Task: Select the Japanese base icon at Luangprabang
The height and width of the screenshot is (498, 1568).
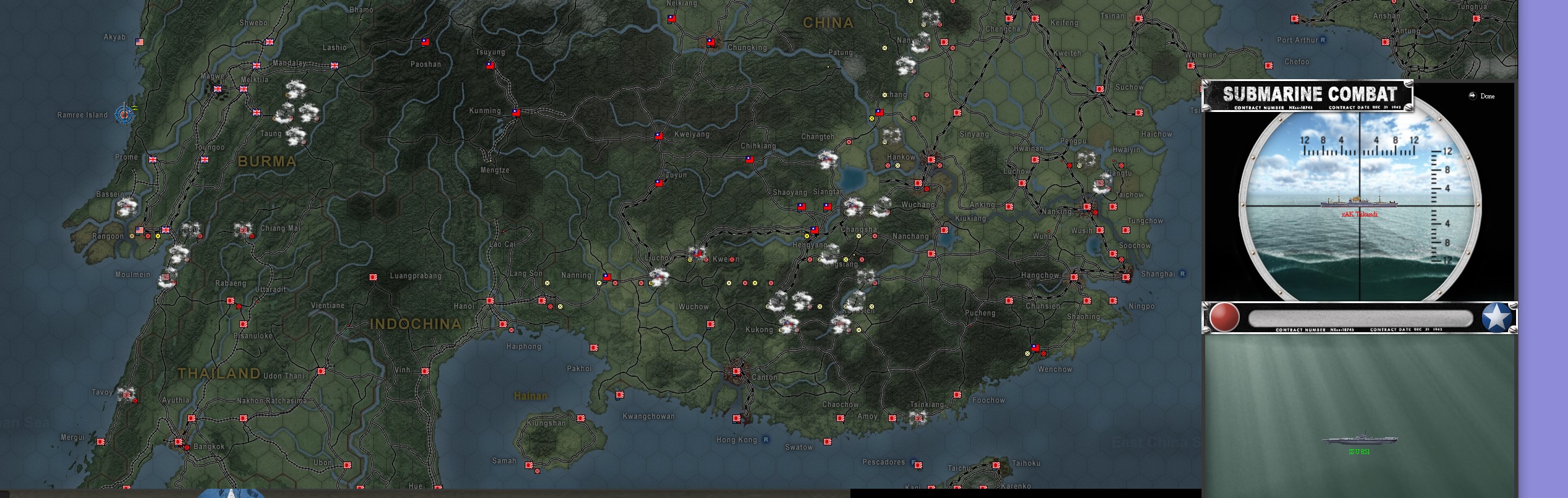Action: point(373,277)
